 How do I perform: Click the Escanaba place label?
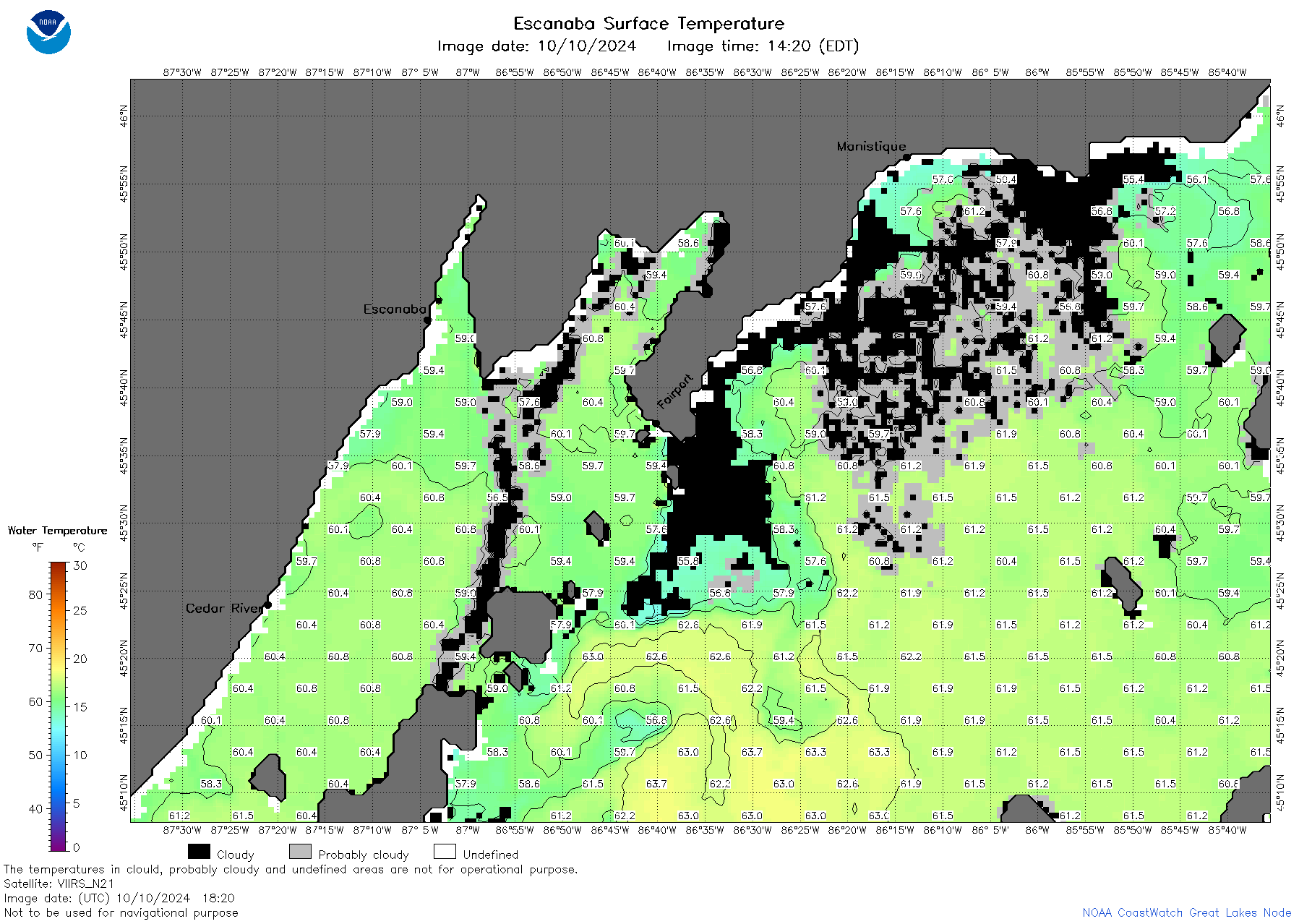point(395,309)
